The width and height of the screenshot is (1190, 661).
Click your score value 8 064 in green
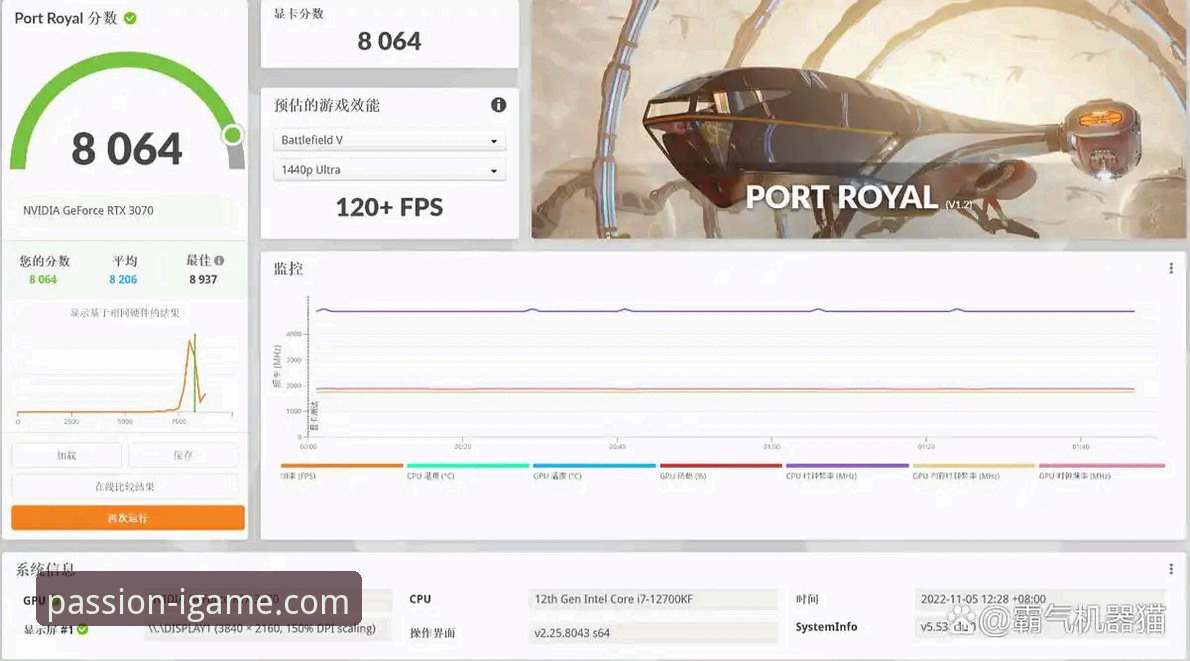pyautogui.click(x=42, y=279)
